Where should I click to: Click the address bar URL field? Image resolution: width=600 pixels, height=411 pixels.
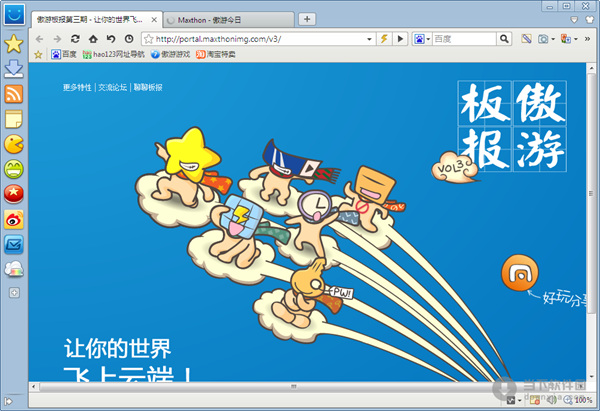click(x=258, y=39)
